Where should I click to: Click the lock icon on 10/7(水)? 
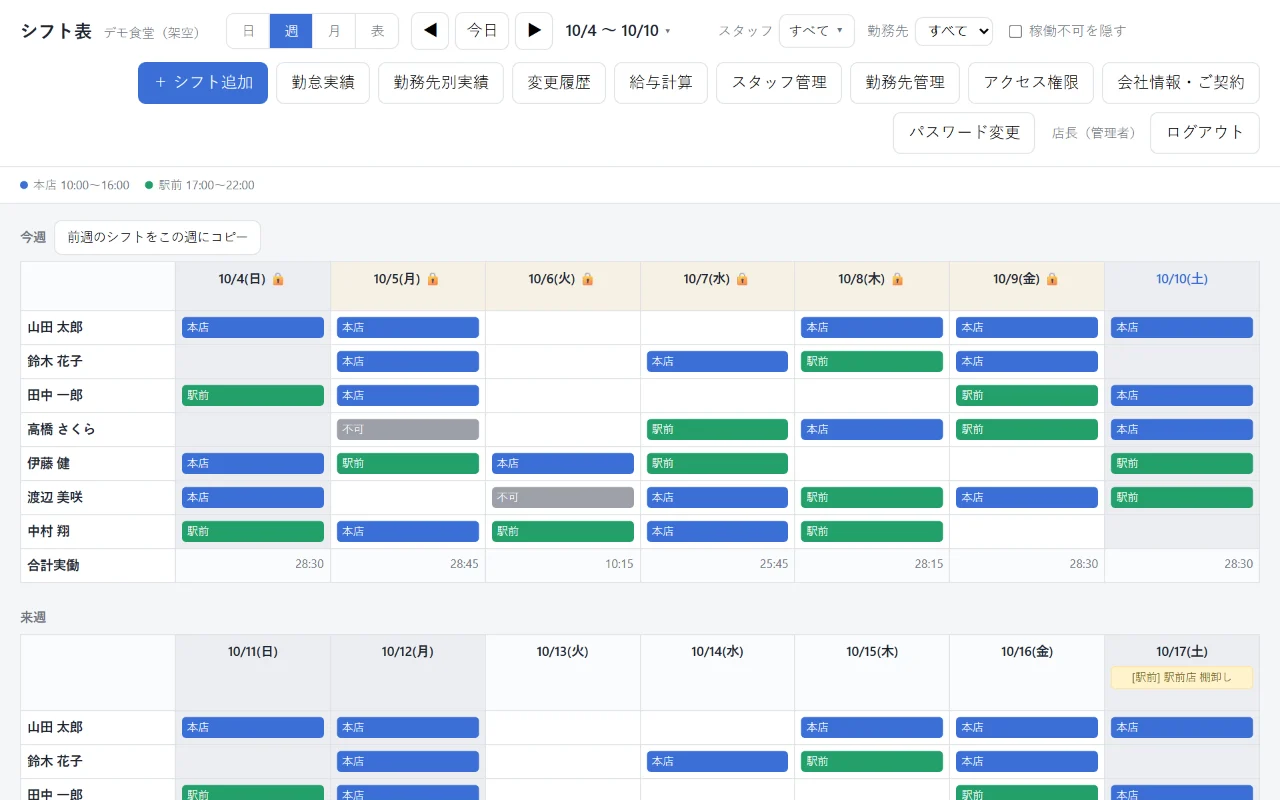pos(742,279)
